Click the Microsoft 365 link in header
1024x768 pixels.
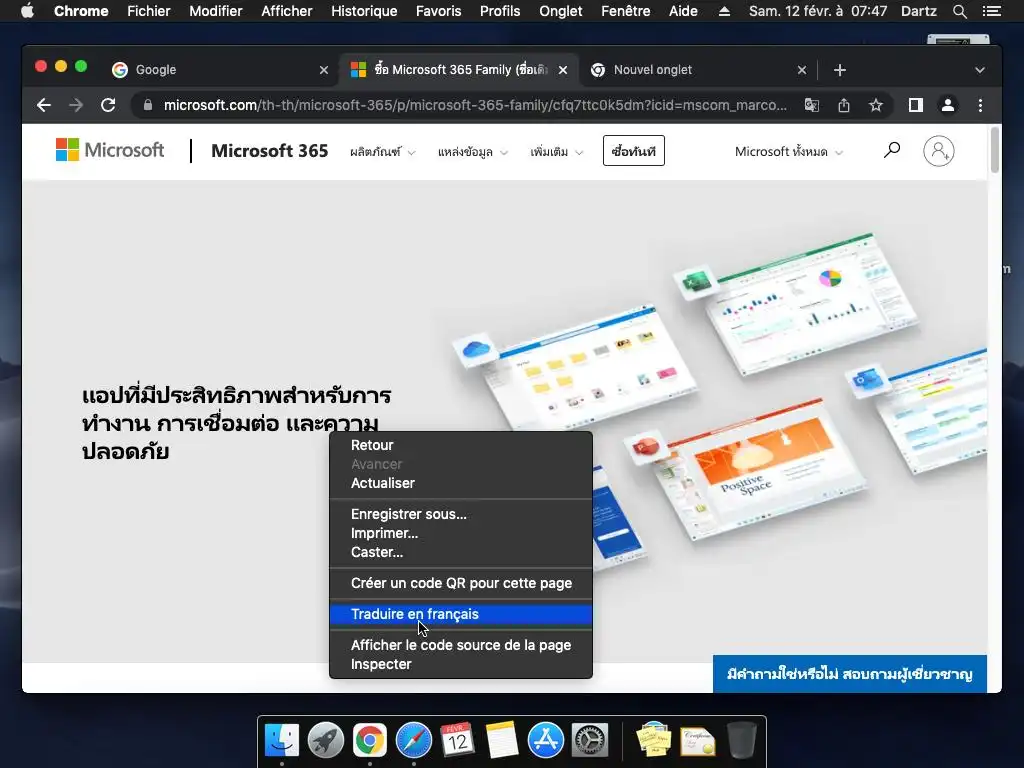coord(269,151)
